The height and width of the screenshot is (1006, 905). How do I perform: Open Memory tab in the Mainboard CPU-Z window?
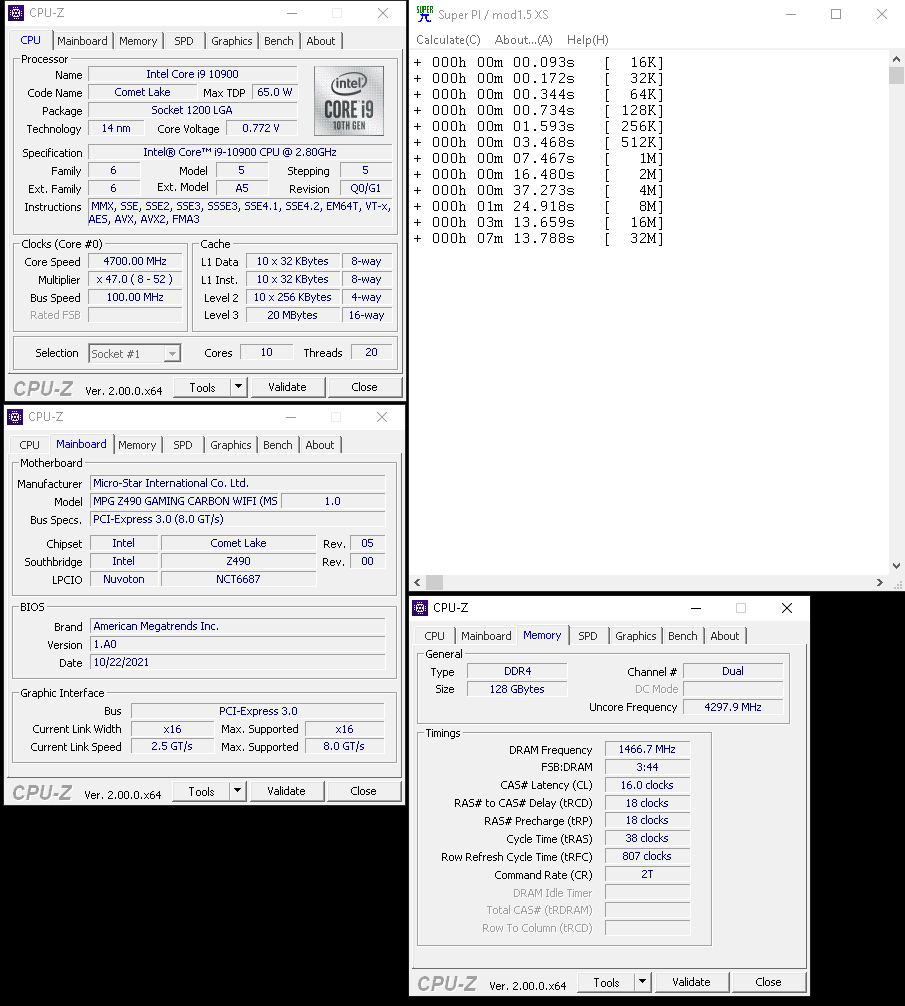click(137, 445)
